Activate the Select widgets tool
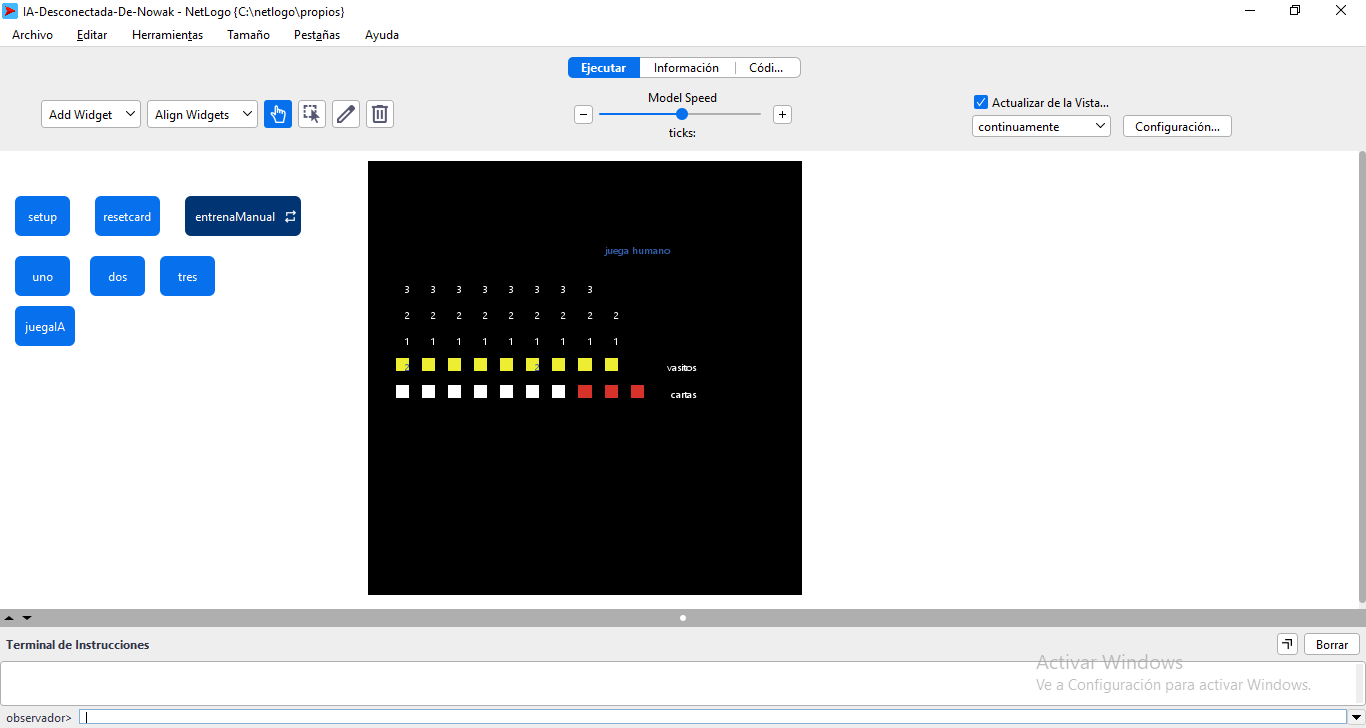The image size is (1366, 728). (312, 114)
